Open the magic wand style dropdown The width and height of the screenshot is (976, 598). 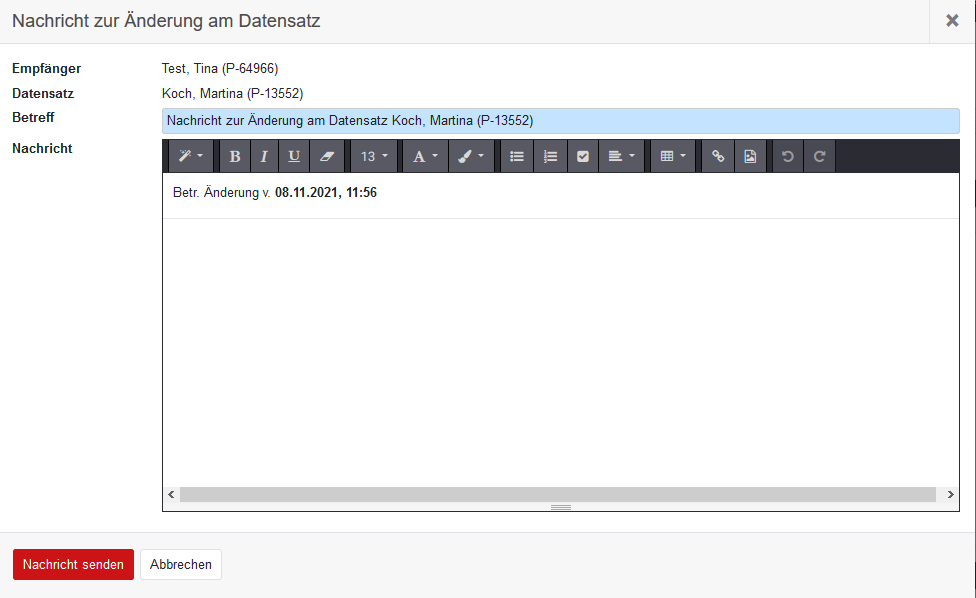tap(191, 157)
